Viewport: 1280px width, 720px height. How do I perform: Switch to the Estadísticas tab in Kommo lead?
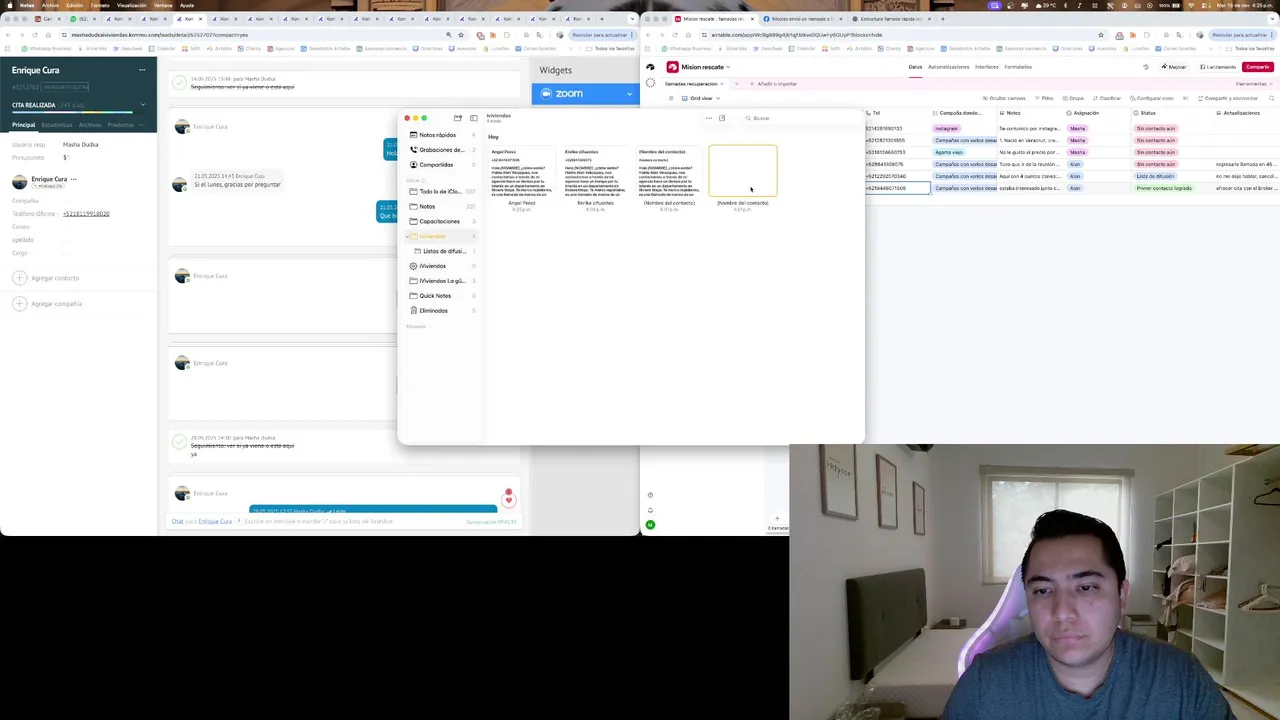pyautogui.click(x=57, y=125)
